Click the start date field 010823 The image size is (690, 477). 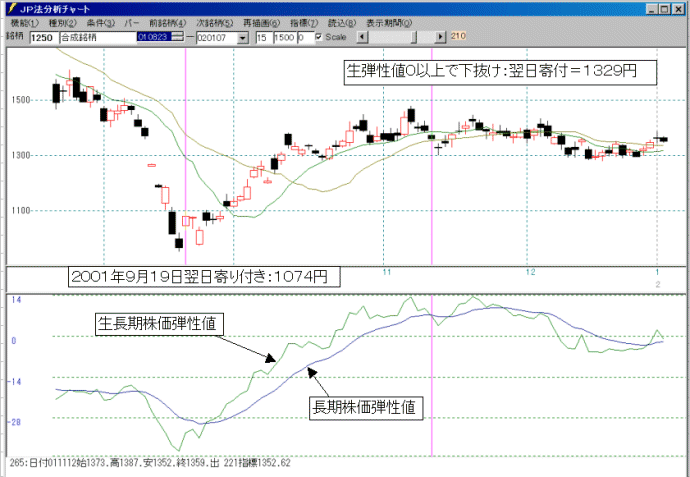(154, 37)
